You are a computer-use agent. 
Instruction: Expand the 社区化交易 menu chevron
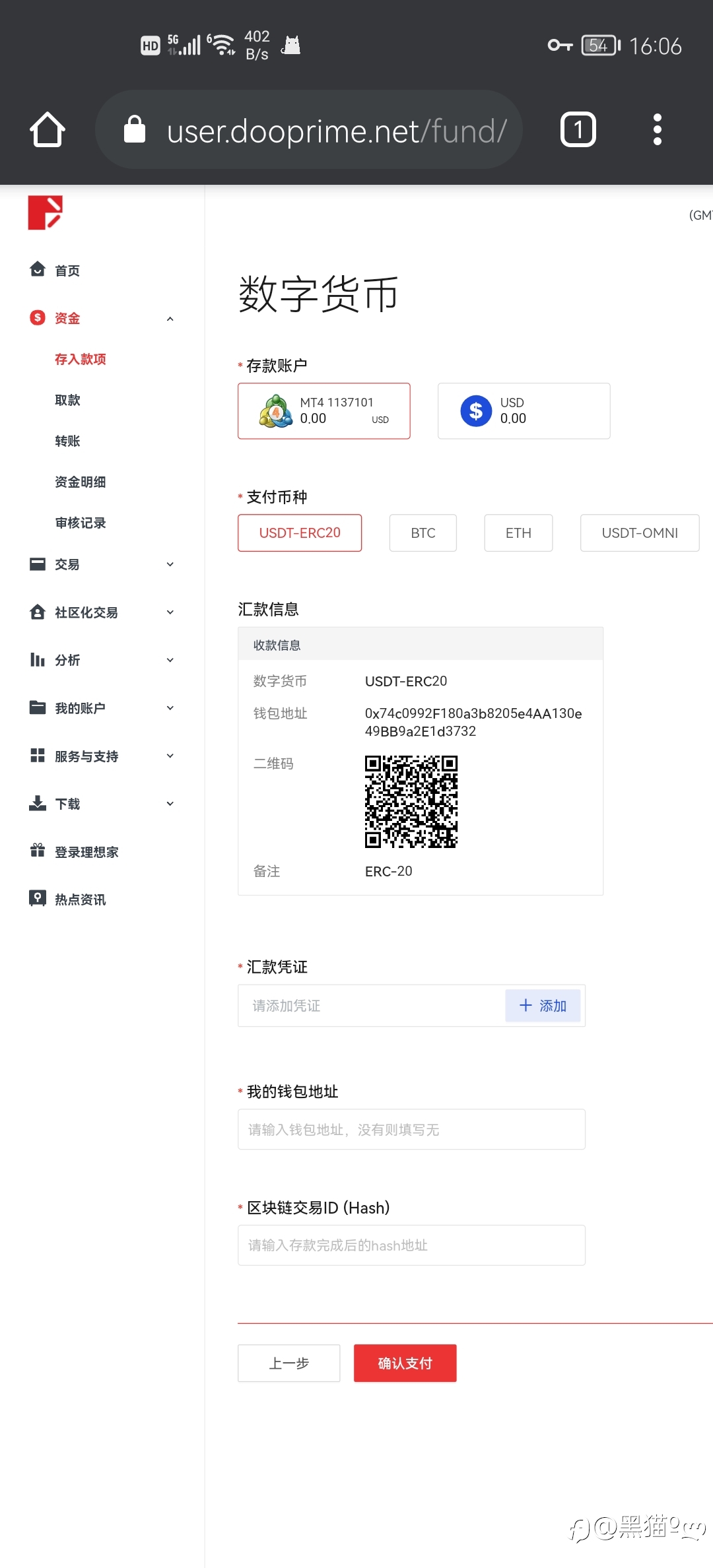tap(170, 612)
